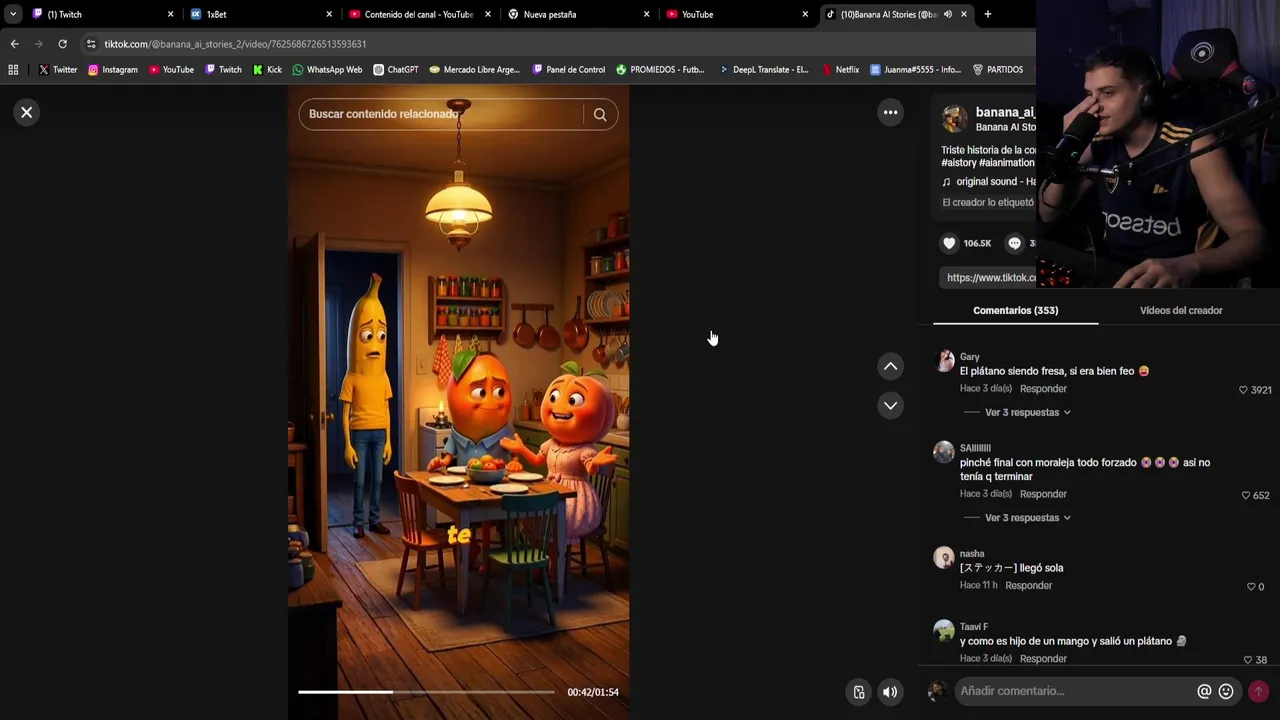Click the address bar URL
The width and height of the screenshot is (1280, 720).
(x=235, y=44)
